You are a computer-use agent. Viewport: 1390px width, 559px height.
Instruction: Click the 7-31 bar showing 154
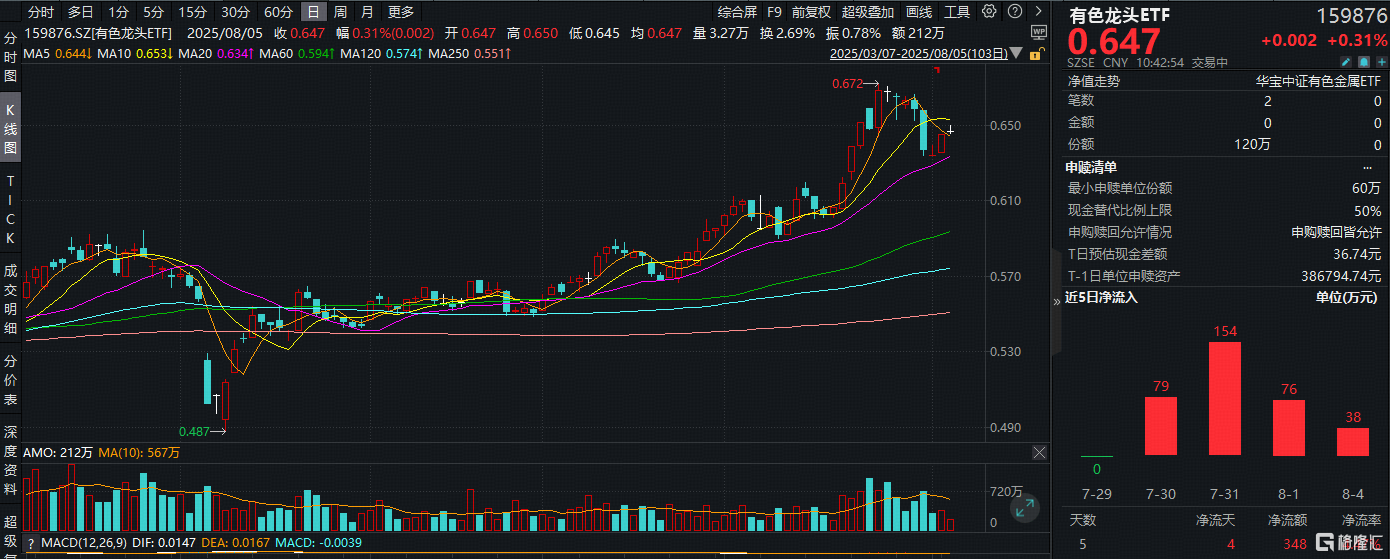[1225, 399]
